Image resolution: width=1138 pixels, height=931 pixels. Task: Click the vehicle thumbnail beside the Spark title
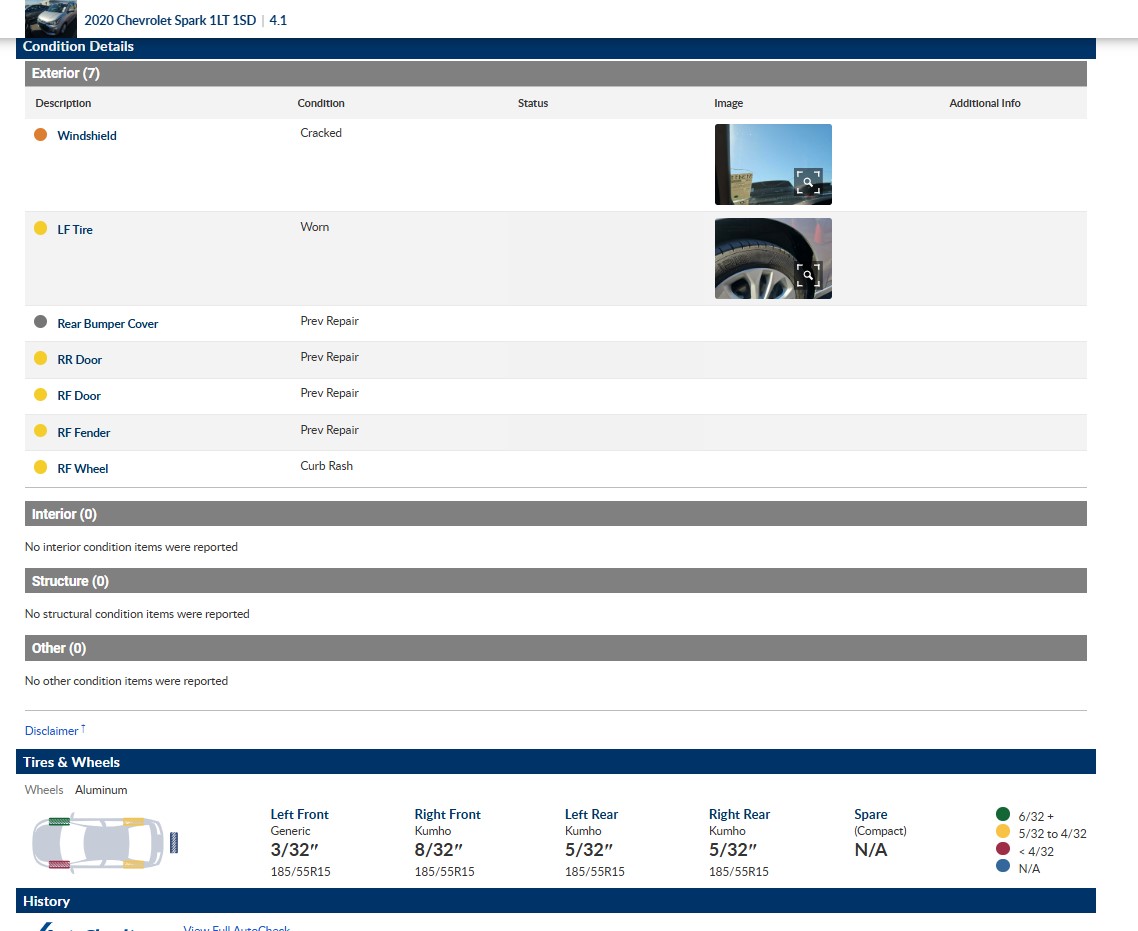[x=50, y=19]
